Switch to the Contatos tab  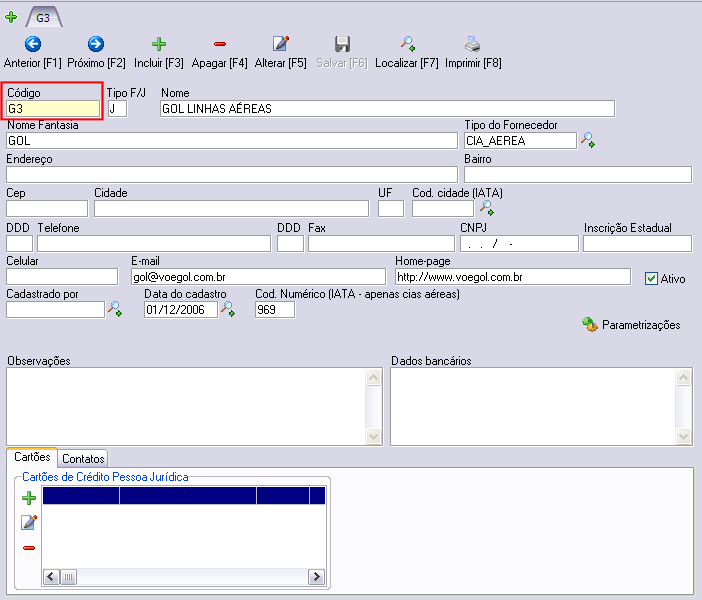83,459
